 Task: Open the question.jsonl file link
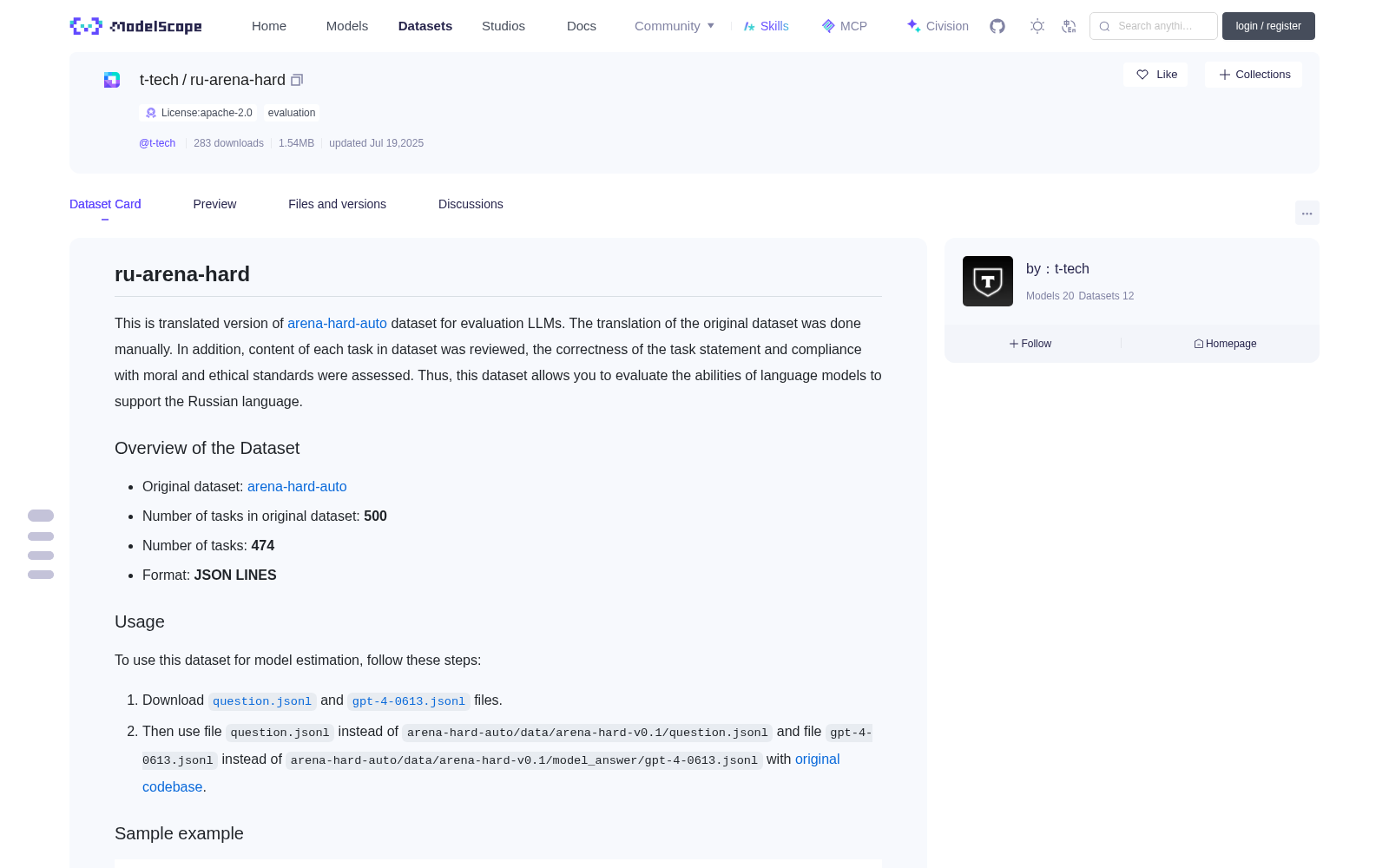point(262,701)
